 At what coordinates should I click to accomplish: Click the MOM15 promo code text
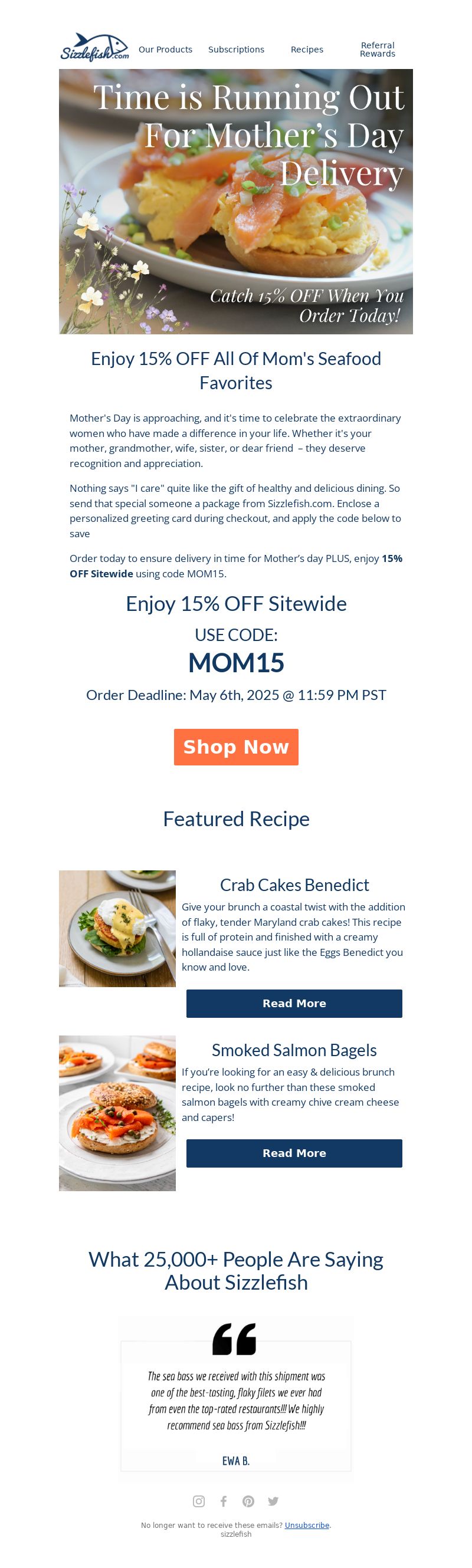tap(237, 663)
